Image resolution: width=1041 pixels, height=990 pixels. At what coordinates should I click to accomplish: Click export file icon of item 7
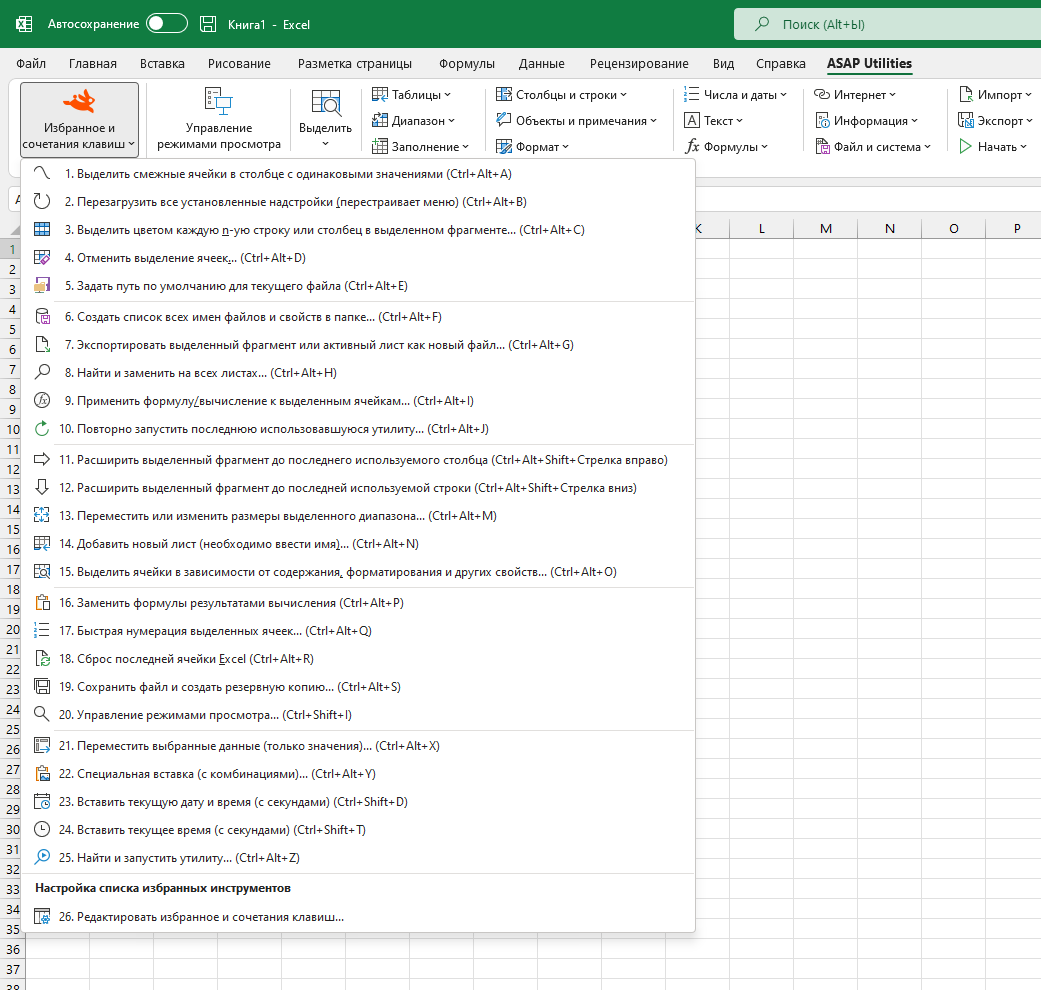42,344
